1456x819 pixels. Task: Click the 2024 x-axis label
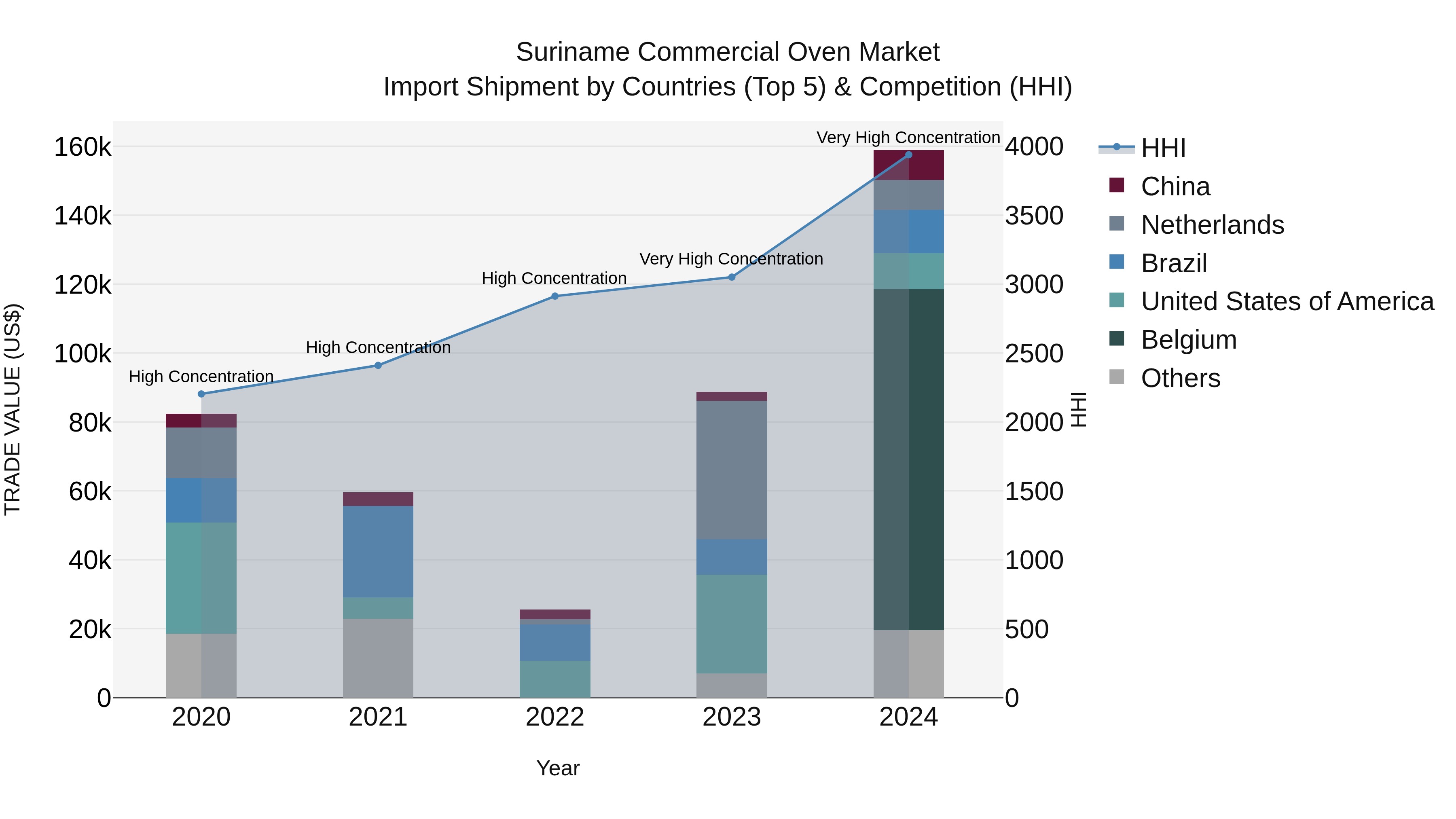pos(908,717)
